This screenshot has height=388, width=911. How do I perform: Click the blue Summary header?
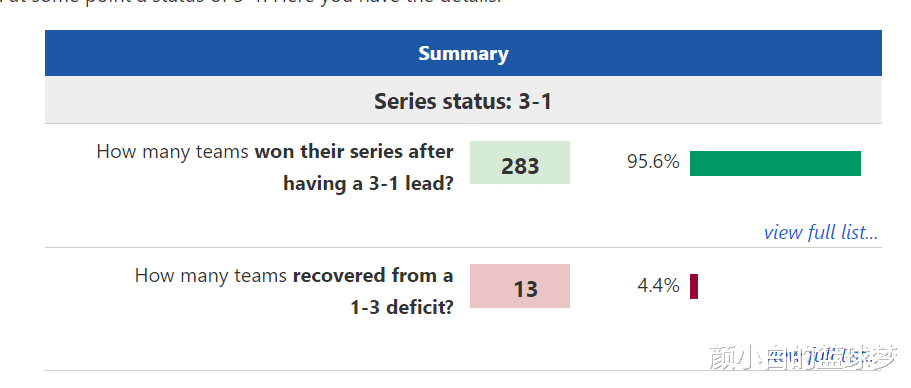pos(463,53)
